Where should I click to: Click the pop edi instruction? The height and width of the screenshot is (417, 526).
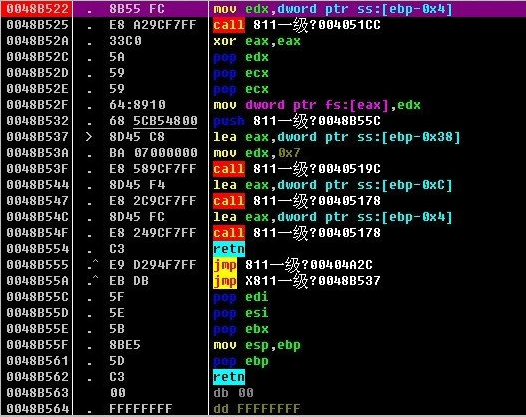coord(241,297)
